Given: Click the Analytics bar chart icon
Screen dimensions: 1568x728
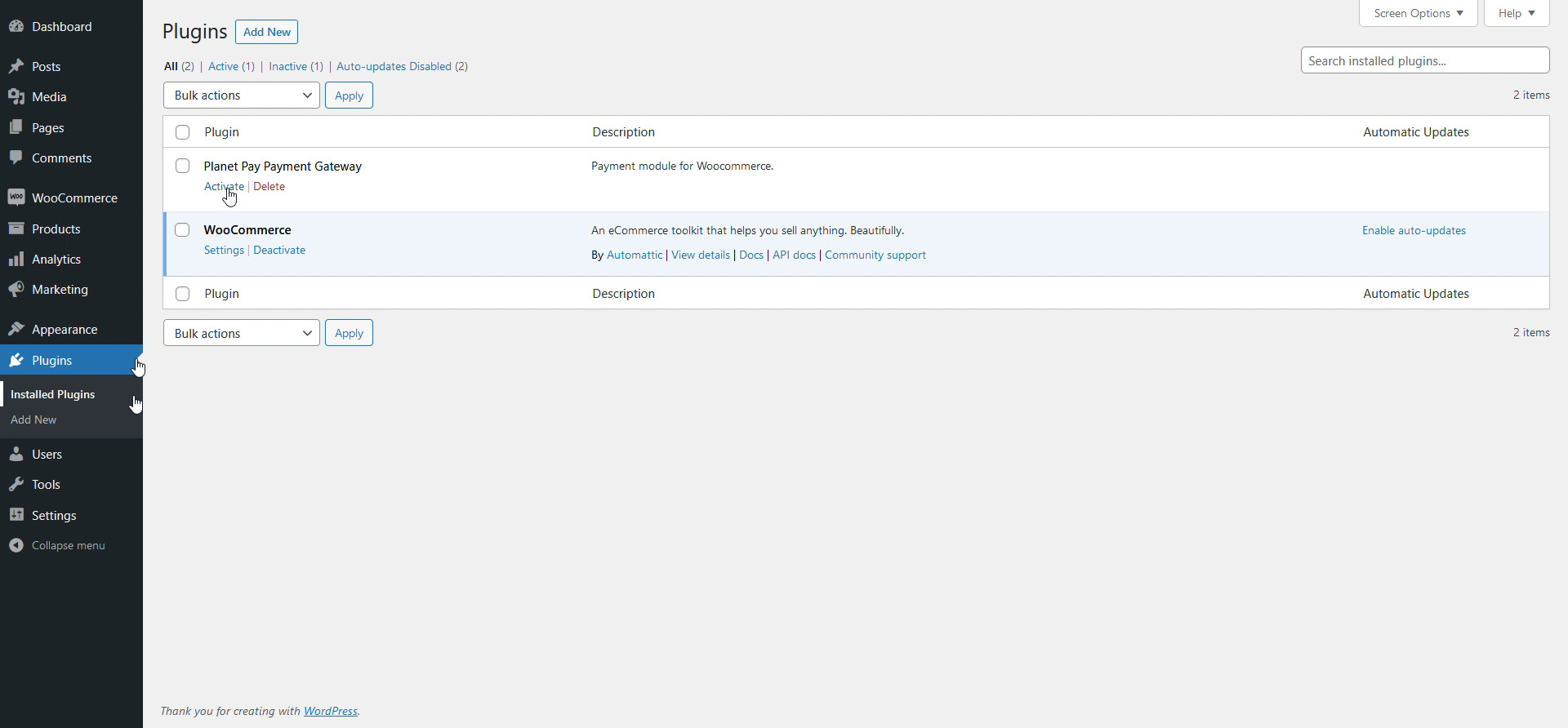Looking at the screenshot, I should (x=16, y=259).
